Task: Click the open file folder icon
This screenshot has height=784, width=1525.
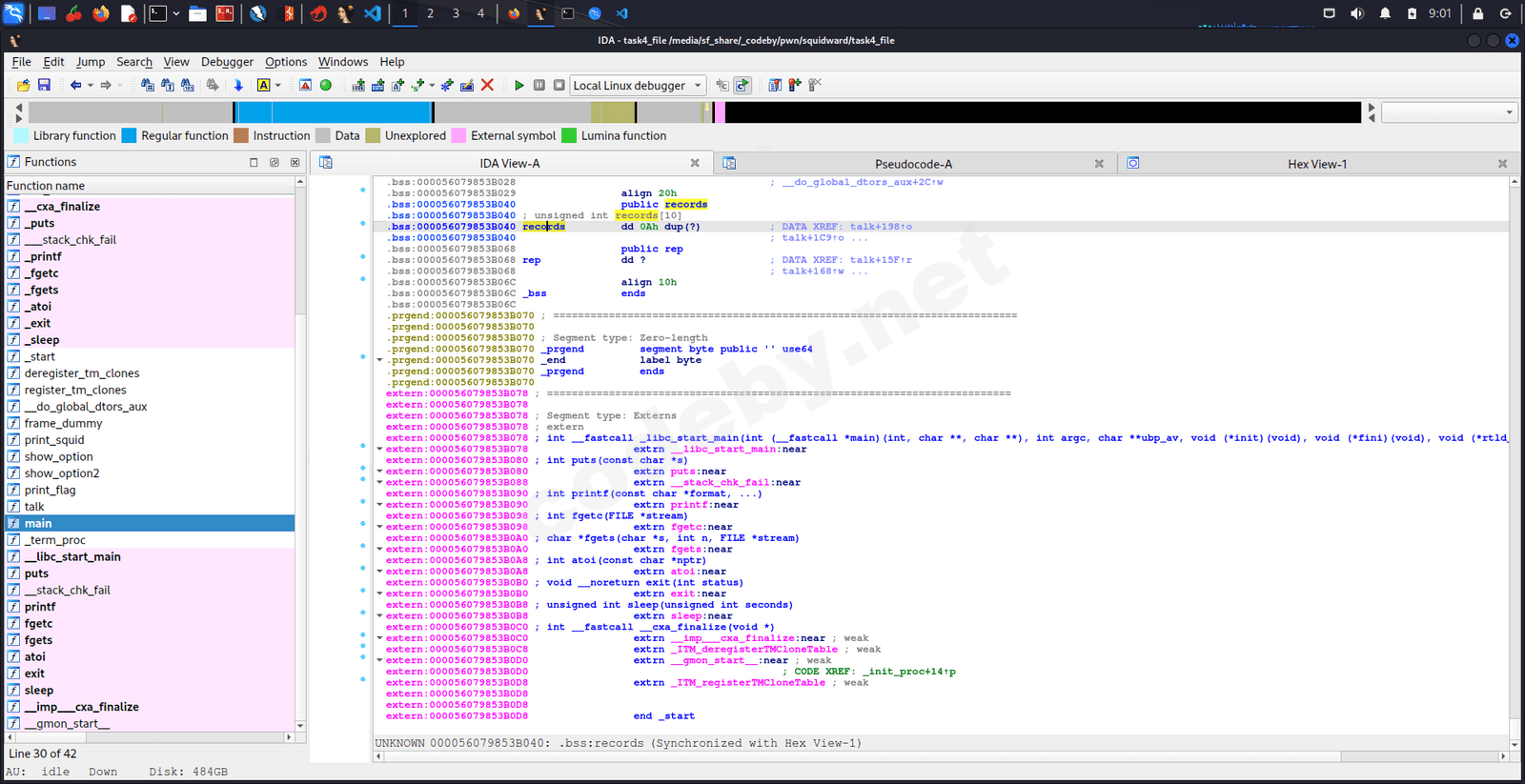Action: point(23,86)
